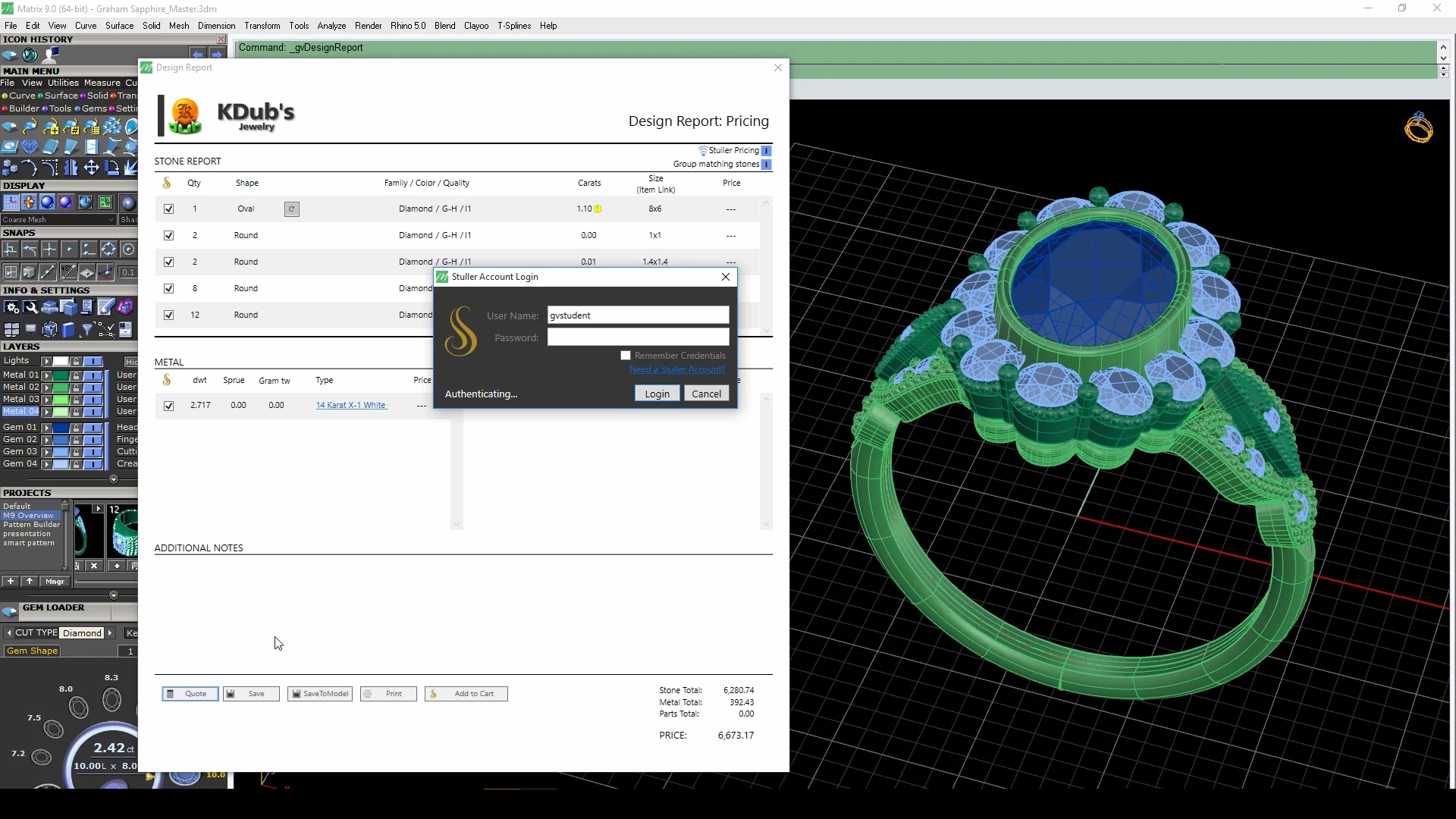Expand the Metal 03 layer arrow
This screenshot has width=1456, height=819.
46,400
